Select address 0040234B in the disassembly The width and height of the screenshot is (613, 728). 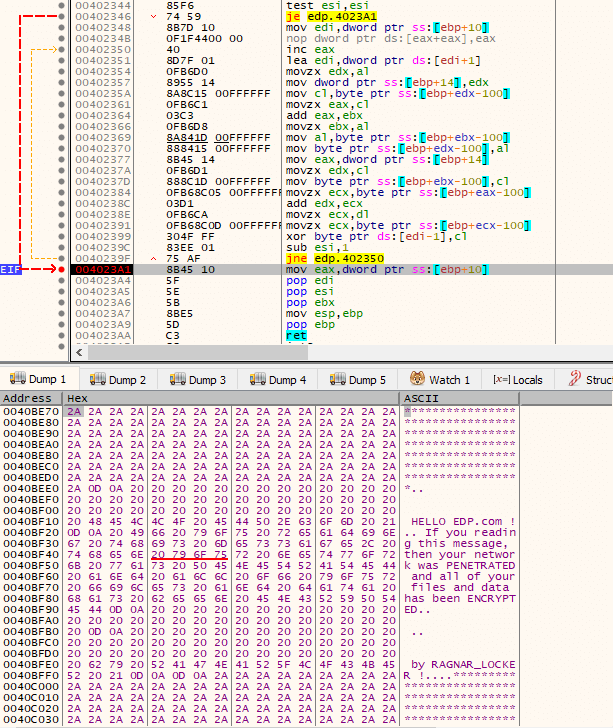(103, 38)
